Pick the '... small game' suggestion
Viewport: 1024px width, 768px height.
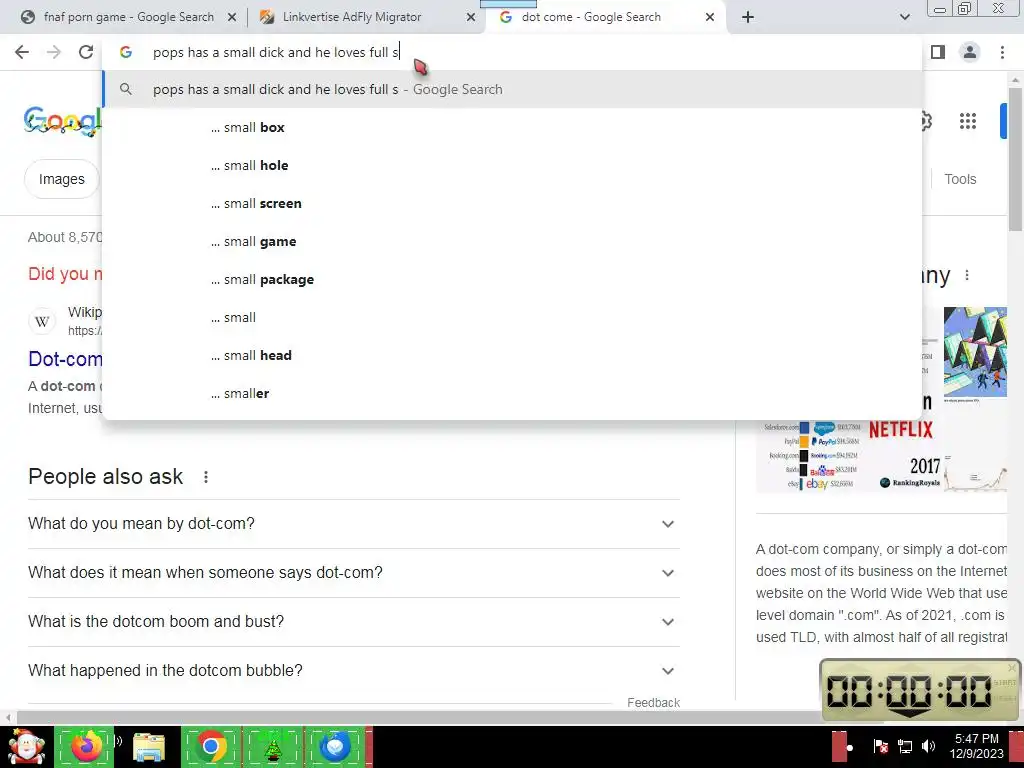(512, 241)
